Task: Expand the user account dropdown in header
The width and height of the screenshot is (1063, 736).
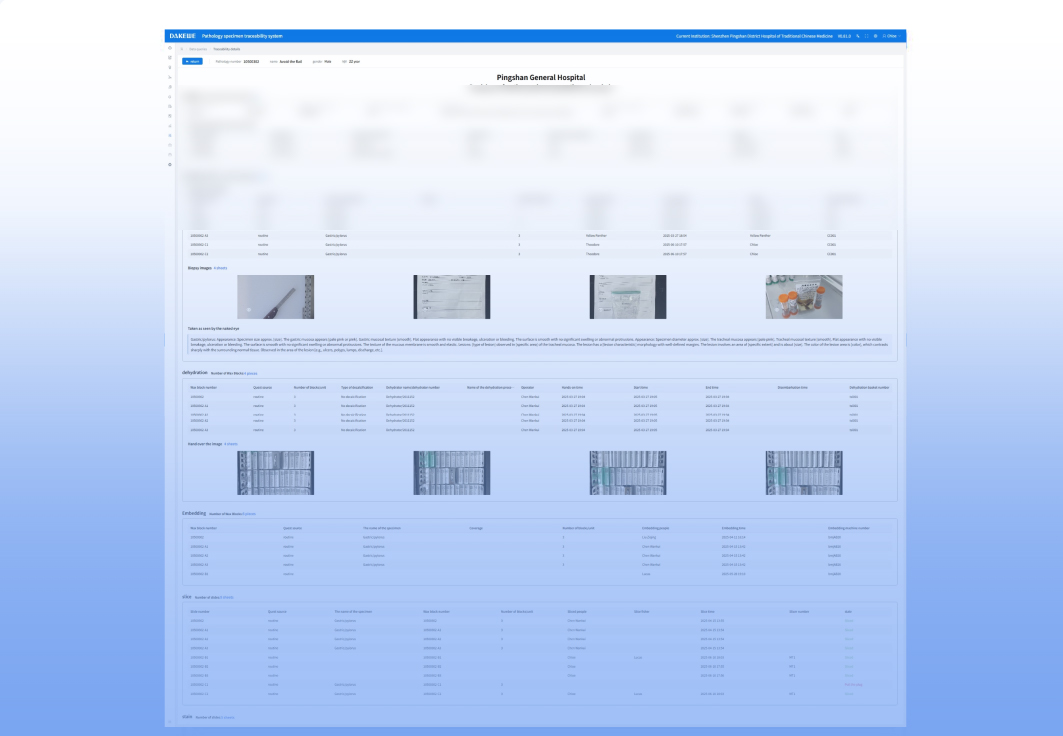Action: tap(891, 36)
